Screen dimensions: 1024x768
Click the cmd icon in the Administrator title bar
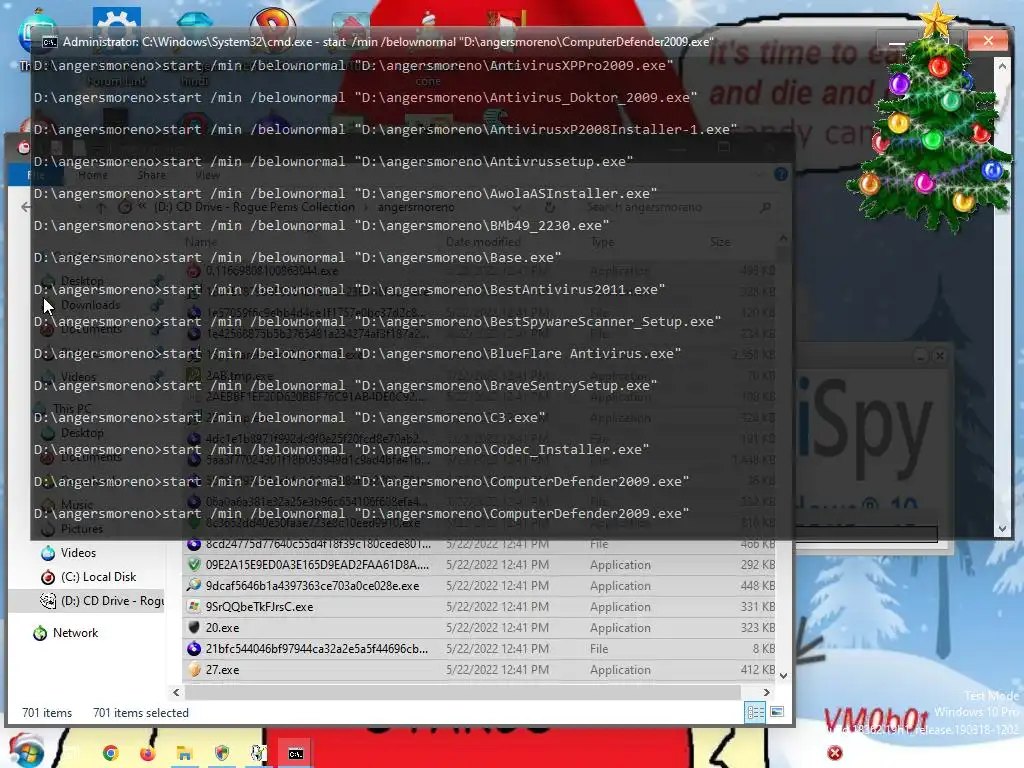tap(49, 42)
